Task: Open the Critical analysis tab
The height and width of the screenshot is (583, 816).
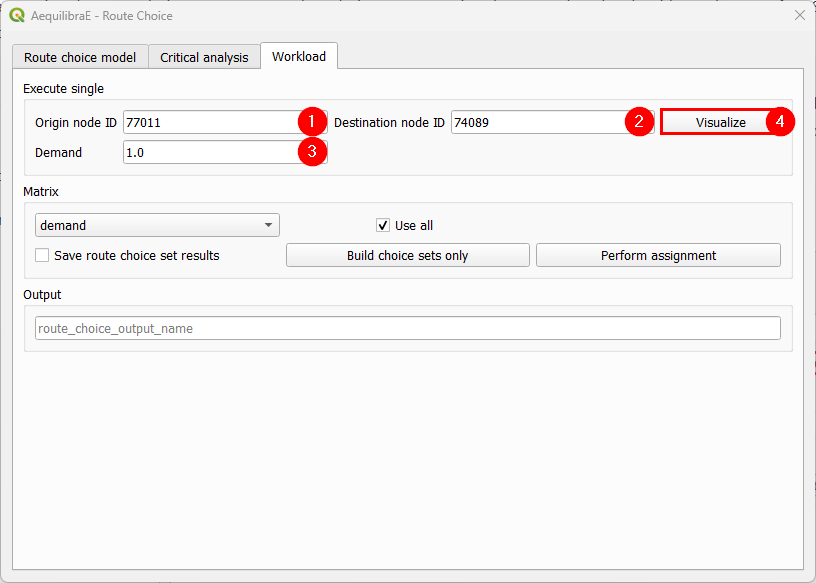Action: coord(204,57)
